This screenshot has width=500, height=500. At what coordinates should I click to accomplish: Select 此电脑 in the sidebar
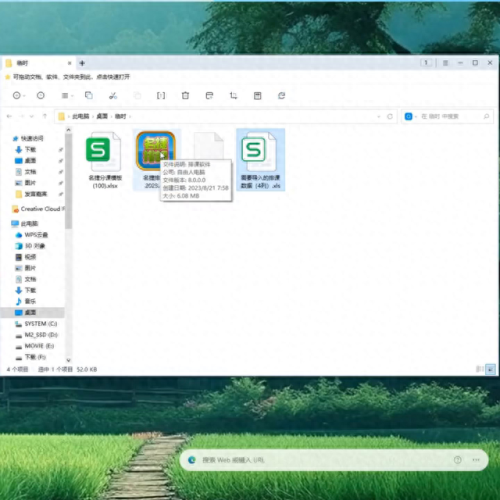pos(25,224)
